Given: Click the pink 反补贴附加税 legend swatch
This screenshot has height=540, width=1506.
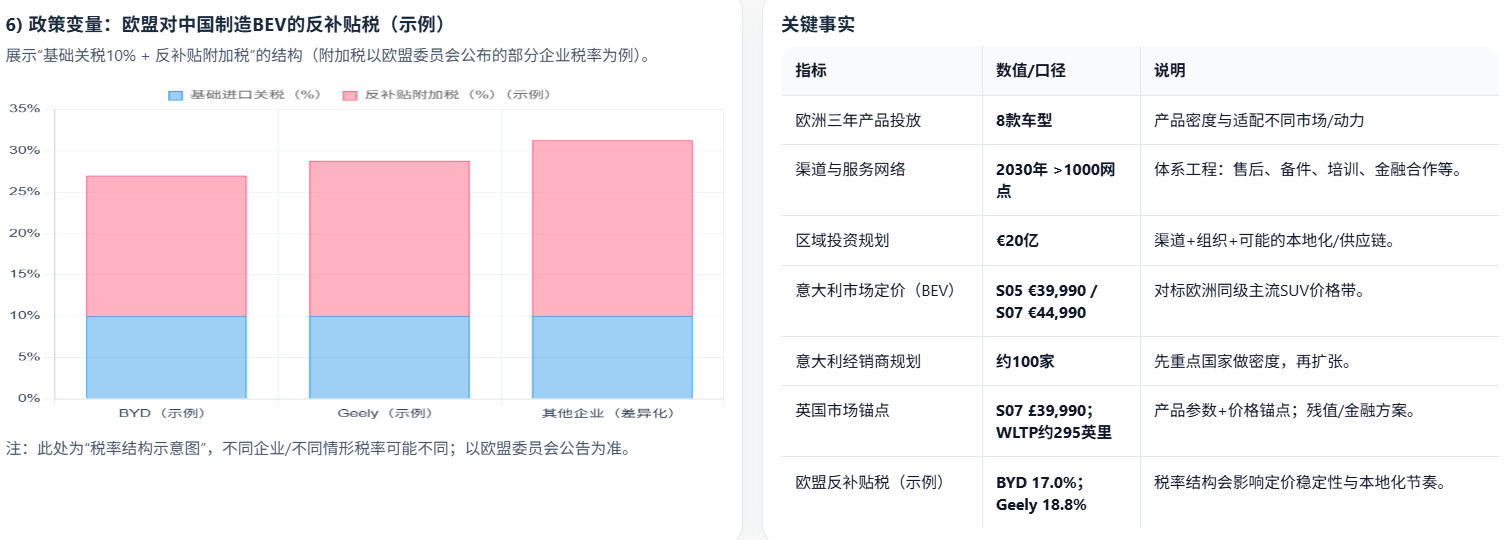Looking at the screenshot, I should 350,95.
